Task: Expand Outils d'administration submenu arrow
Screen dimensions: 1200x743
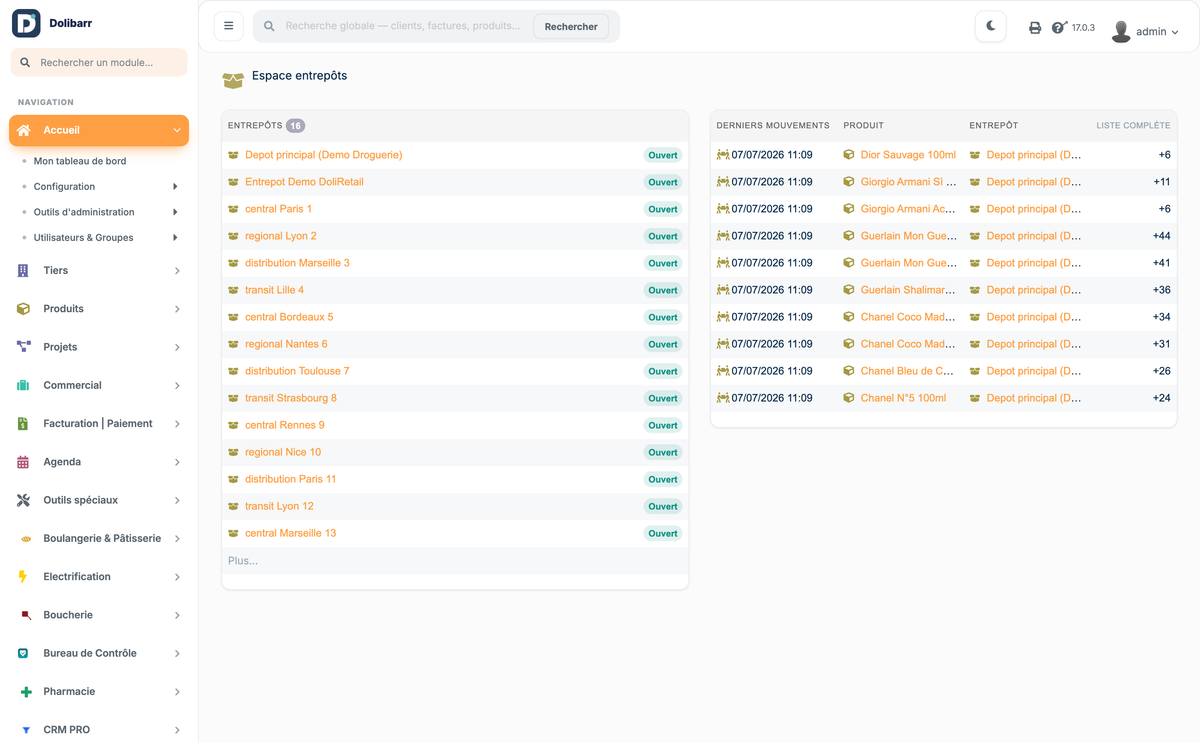Action: [x=175, y=212]
